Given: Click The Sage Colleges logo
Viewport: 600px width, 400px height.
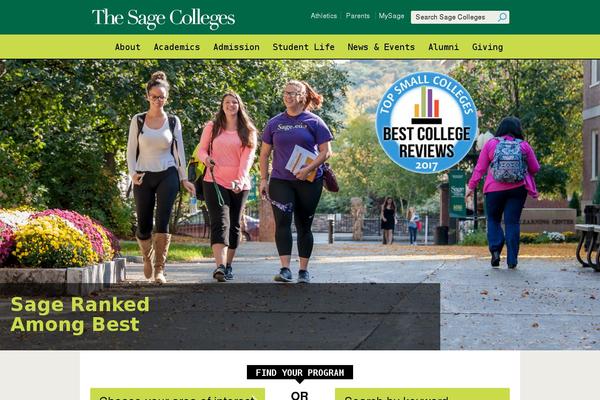Looking at the screenshot, I should click(x=163, y=18).
